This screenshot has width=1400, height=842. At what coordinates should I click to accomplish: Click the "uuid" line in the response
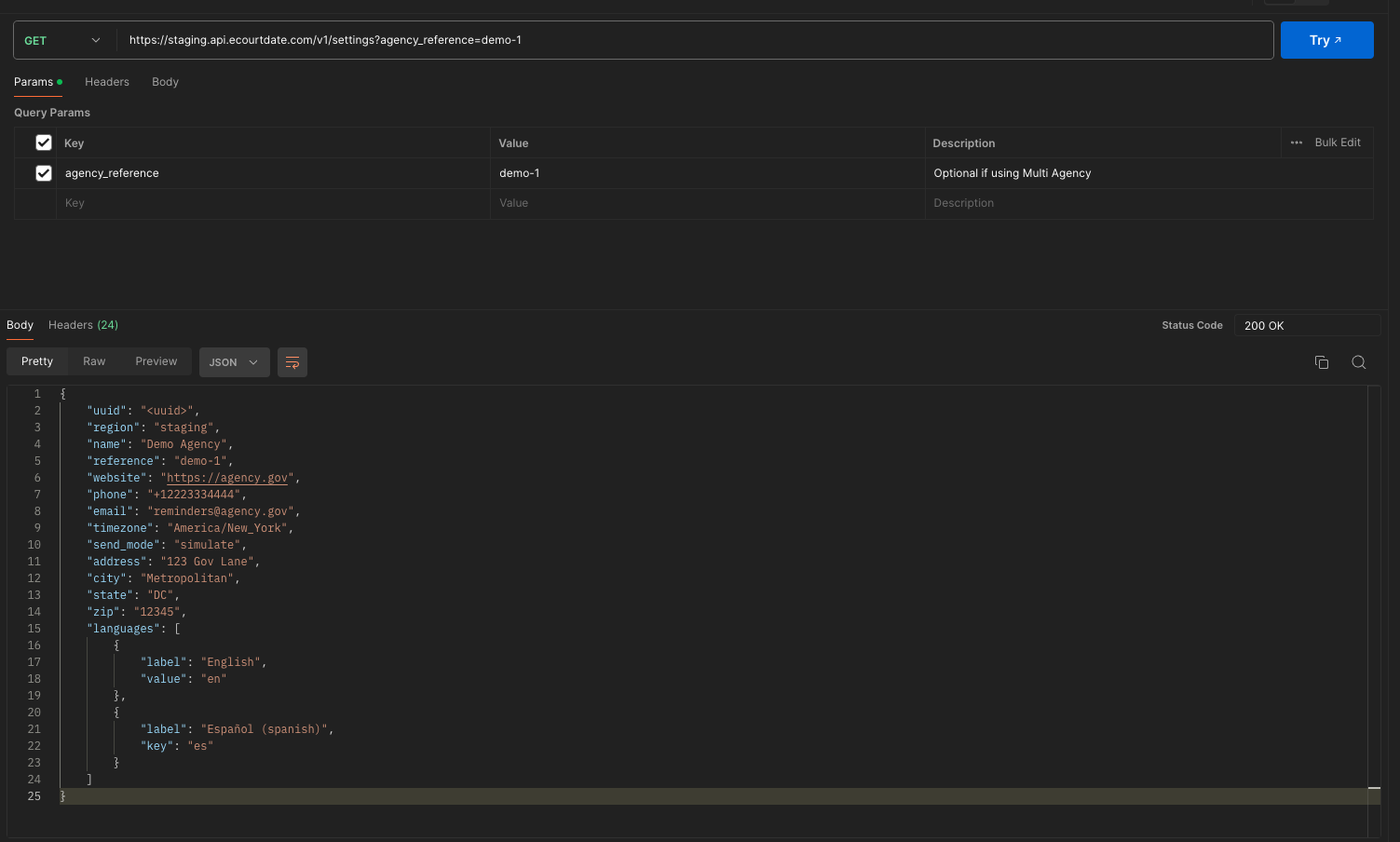(143, 411)
